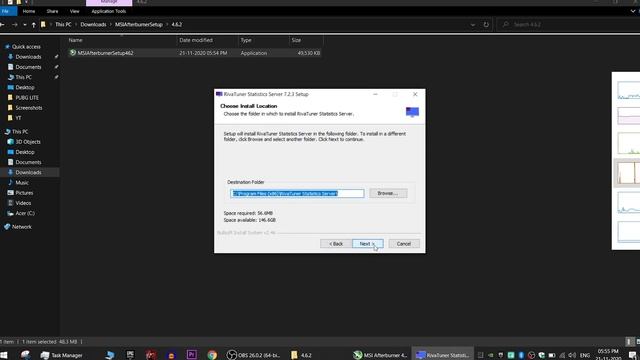Click the MSIAfterburnerSetup462 application icon
This screenshot has width=640, height=360.
73,53
